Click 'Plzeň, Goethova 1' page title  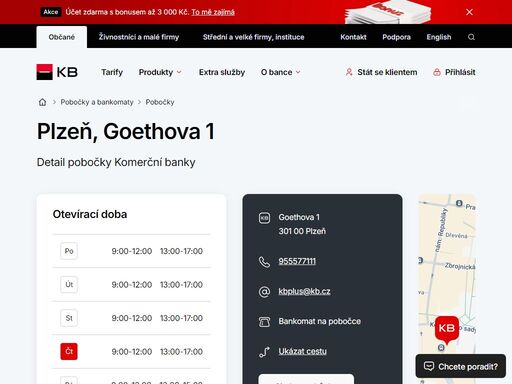click(126, 131)
